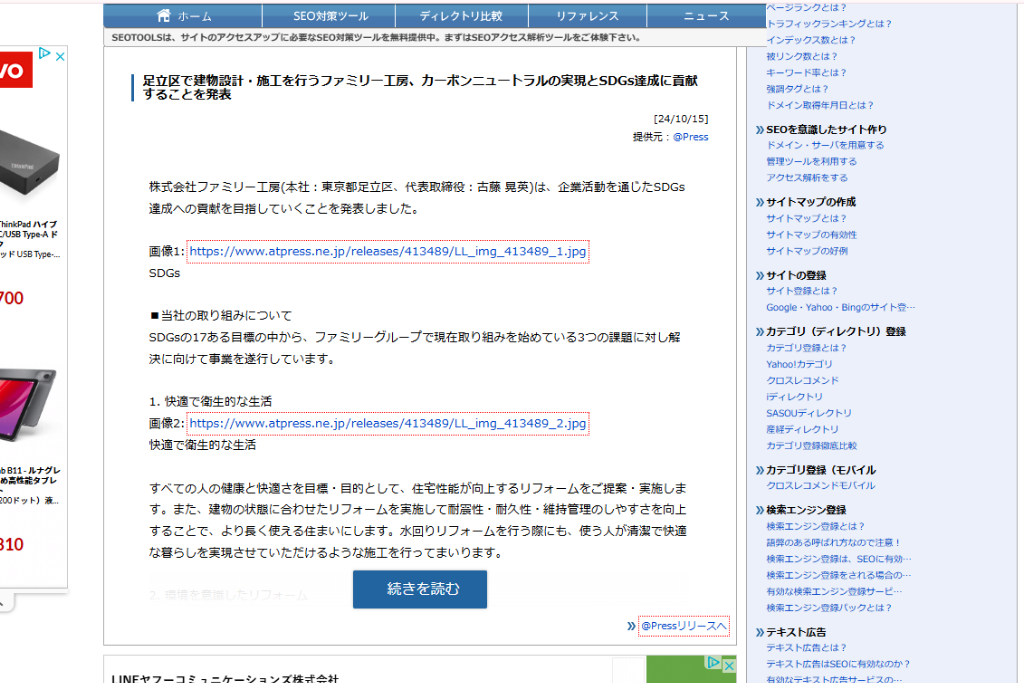Click the SEOTOOLS tagline under the navigation bar
Screen dimensions: 1024x683
click(x=376, y=37)
